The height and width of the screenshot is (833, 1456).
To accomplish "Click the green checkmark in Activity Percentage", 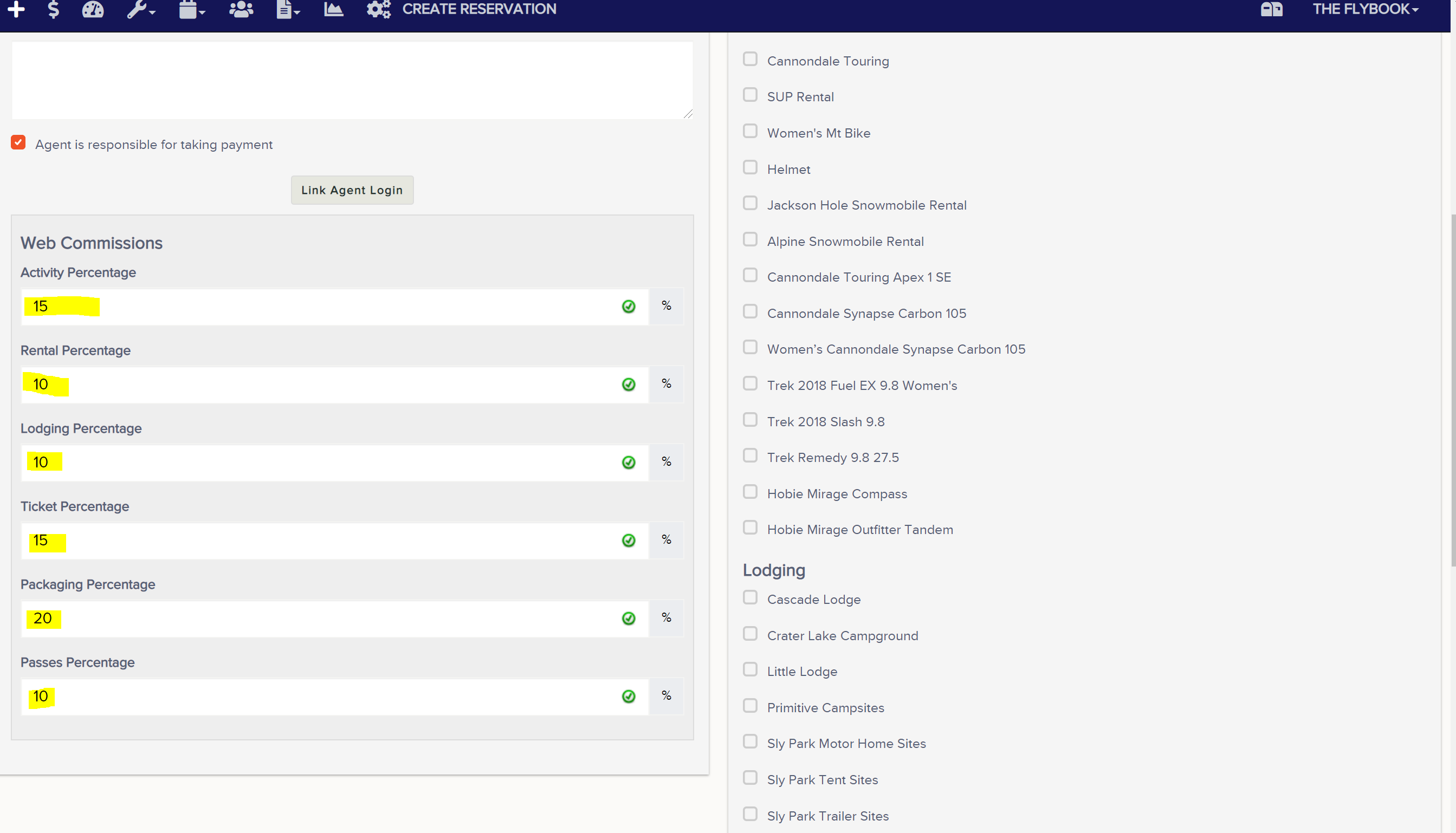I will 629,306.
